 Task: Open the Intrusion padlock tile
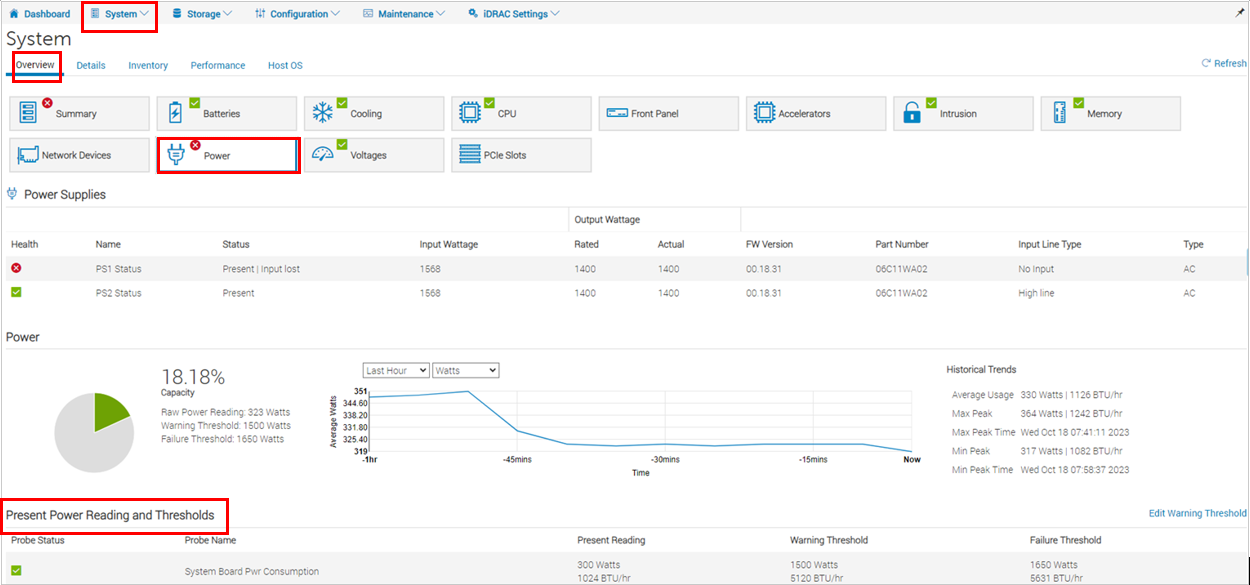(962, 113)
